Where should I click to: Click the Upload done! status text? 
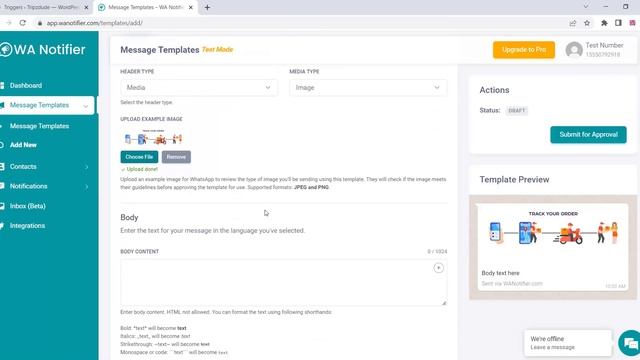[x=142, y=169]
